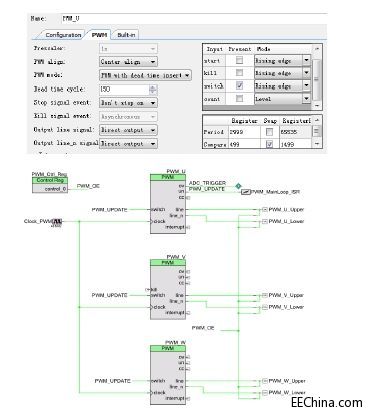Click the input table vertical scrollbar
The width and height of the screenshot is (369, 416).
[x=317, y=77]
